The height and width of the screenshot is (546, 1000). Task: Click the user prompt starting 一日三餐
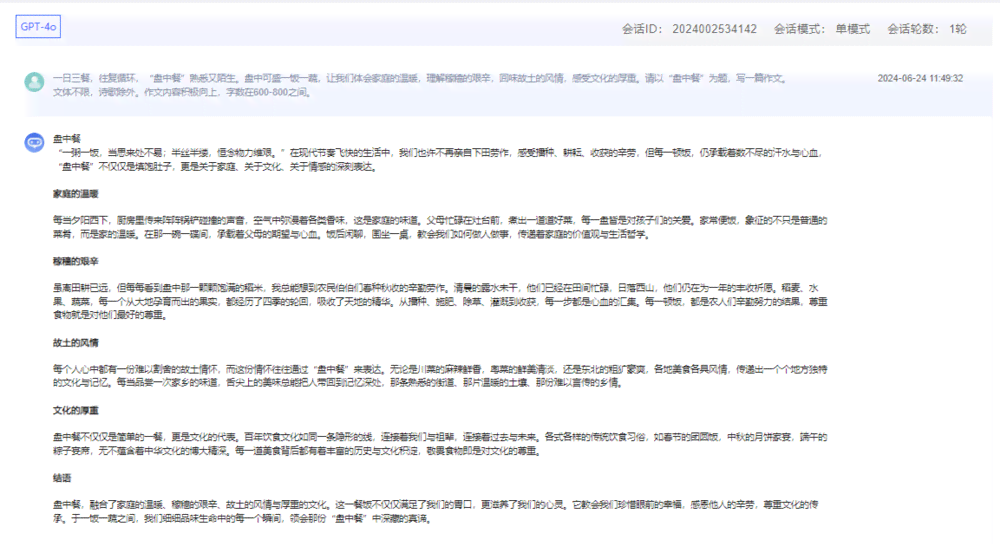point(421,85)
